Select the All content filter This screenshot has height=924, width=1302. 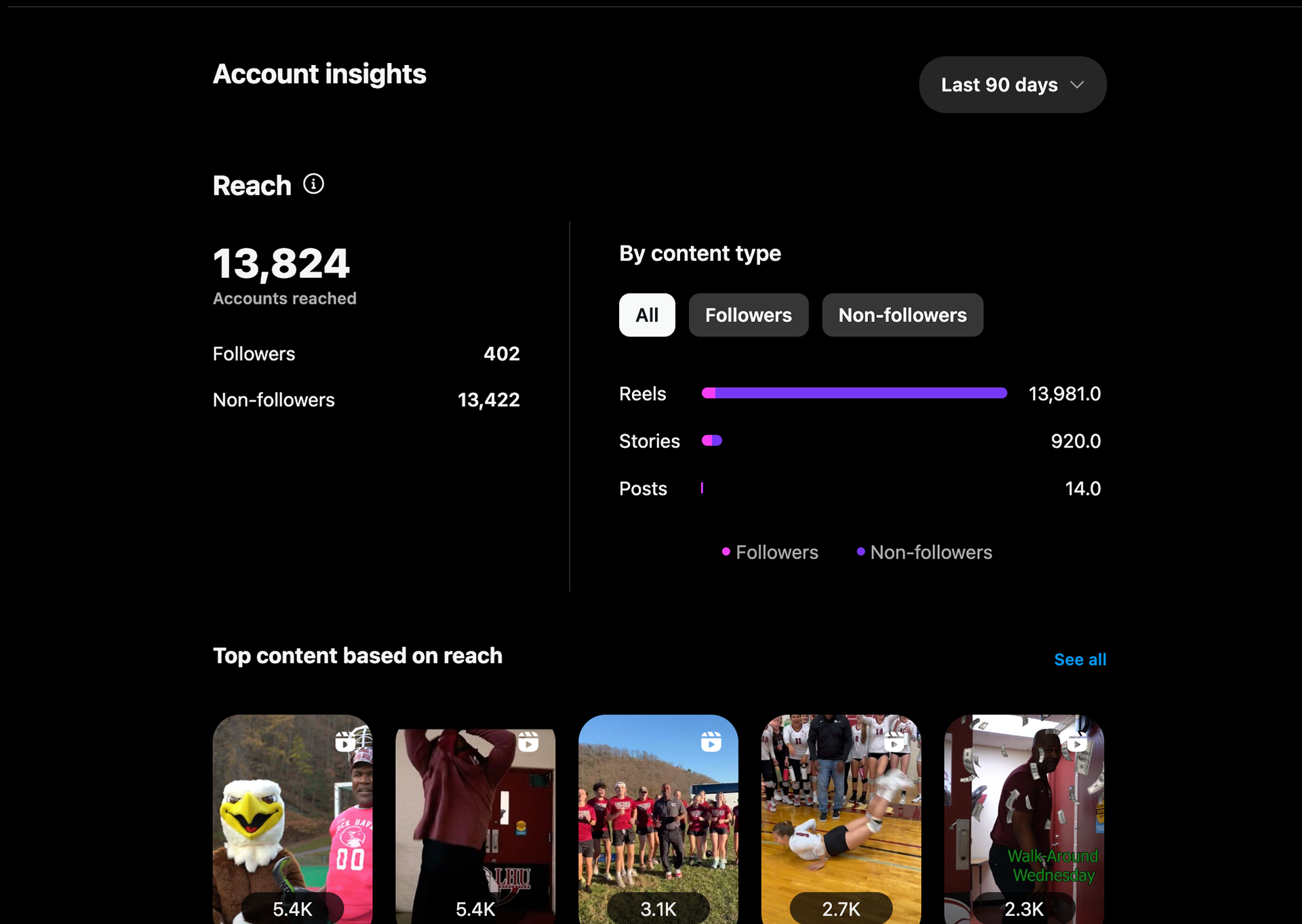pyautogui.click(x=647, y=315)
